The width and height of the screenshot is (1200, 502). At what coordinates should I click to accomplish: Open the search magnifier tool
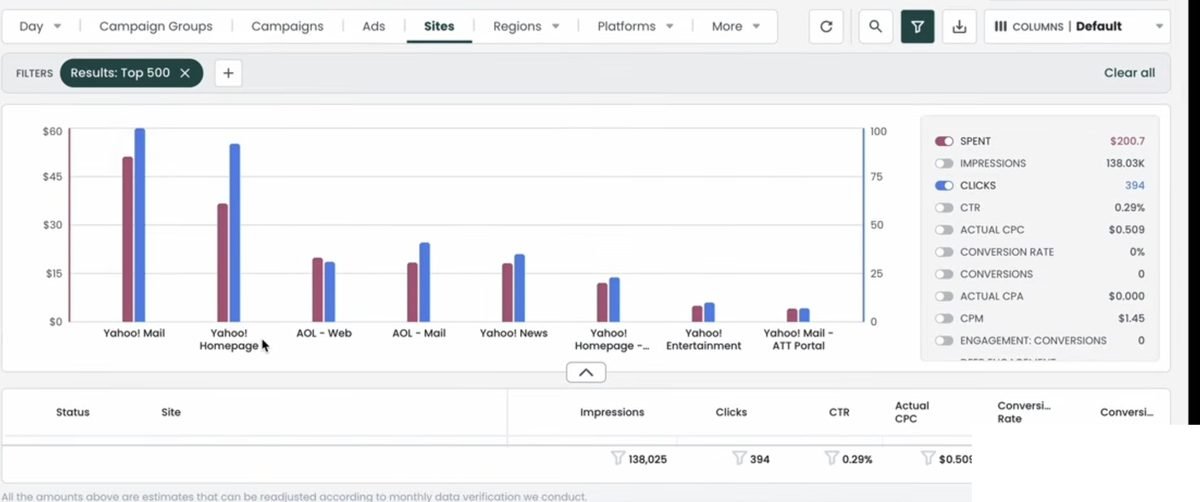coord(876,27)
